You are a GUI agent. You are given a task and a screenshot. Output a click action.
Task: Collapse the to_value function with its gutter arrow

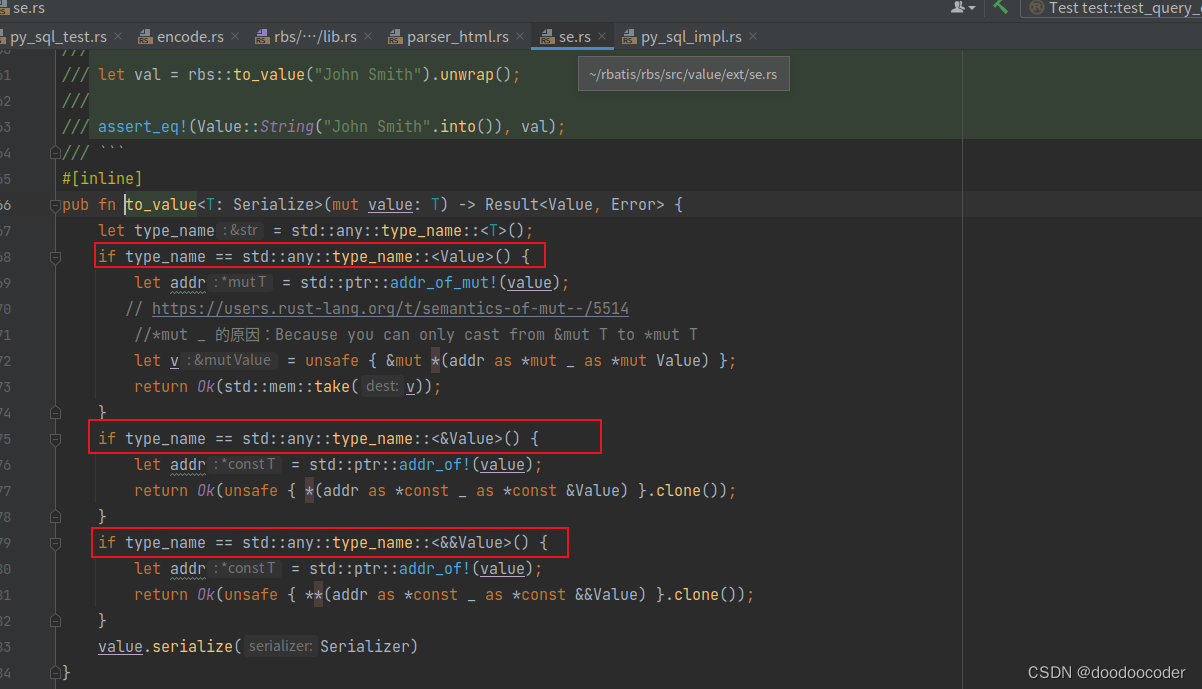point(57,204)
